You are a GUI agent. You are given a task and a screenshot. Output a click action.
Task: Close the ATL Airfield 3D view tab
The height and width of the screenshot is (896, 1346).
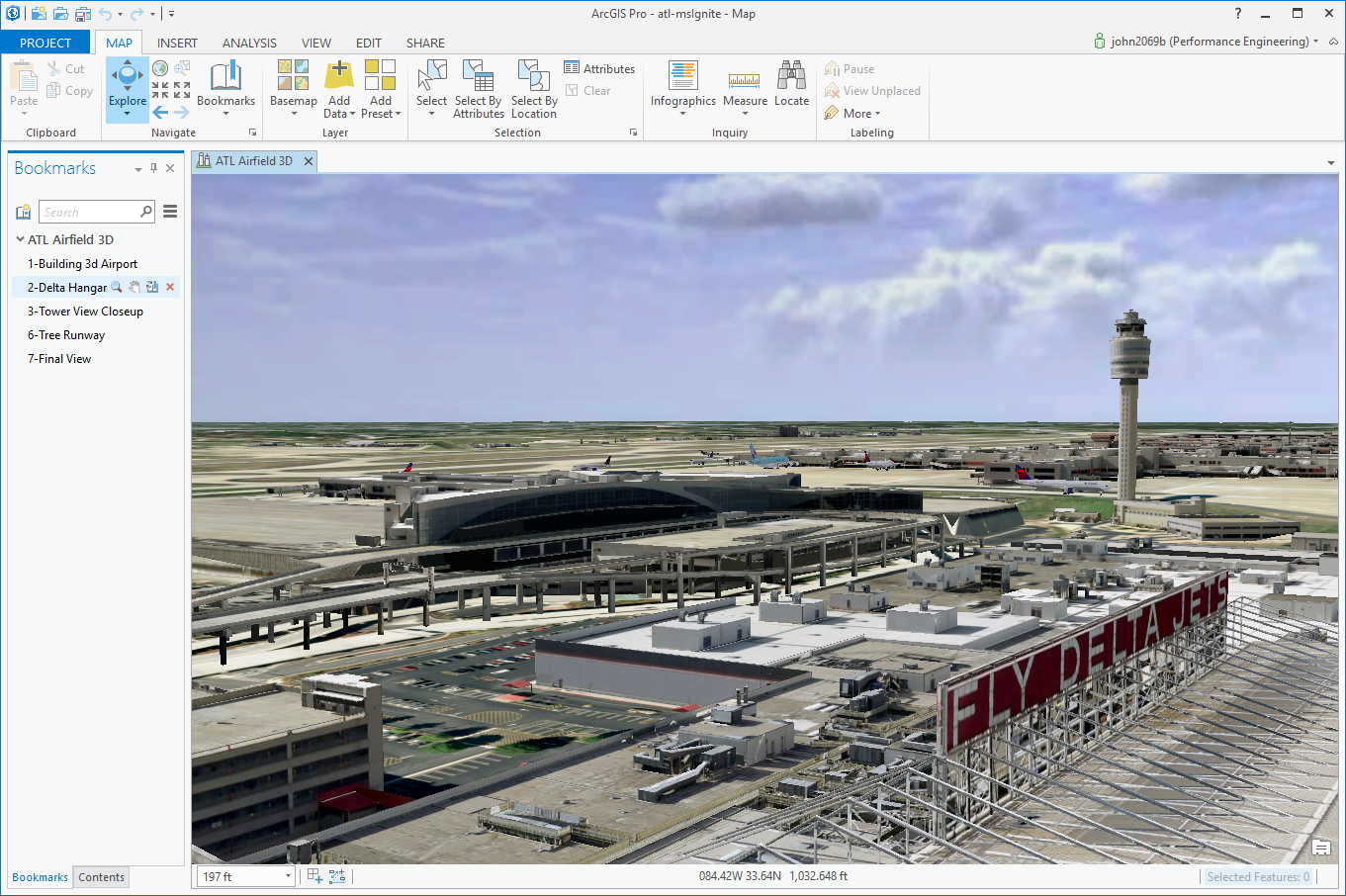[x=309, y=161]
